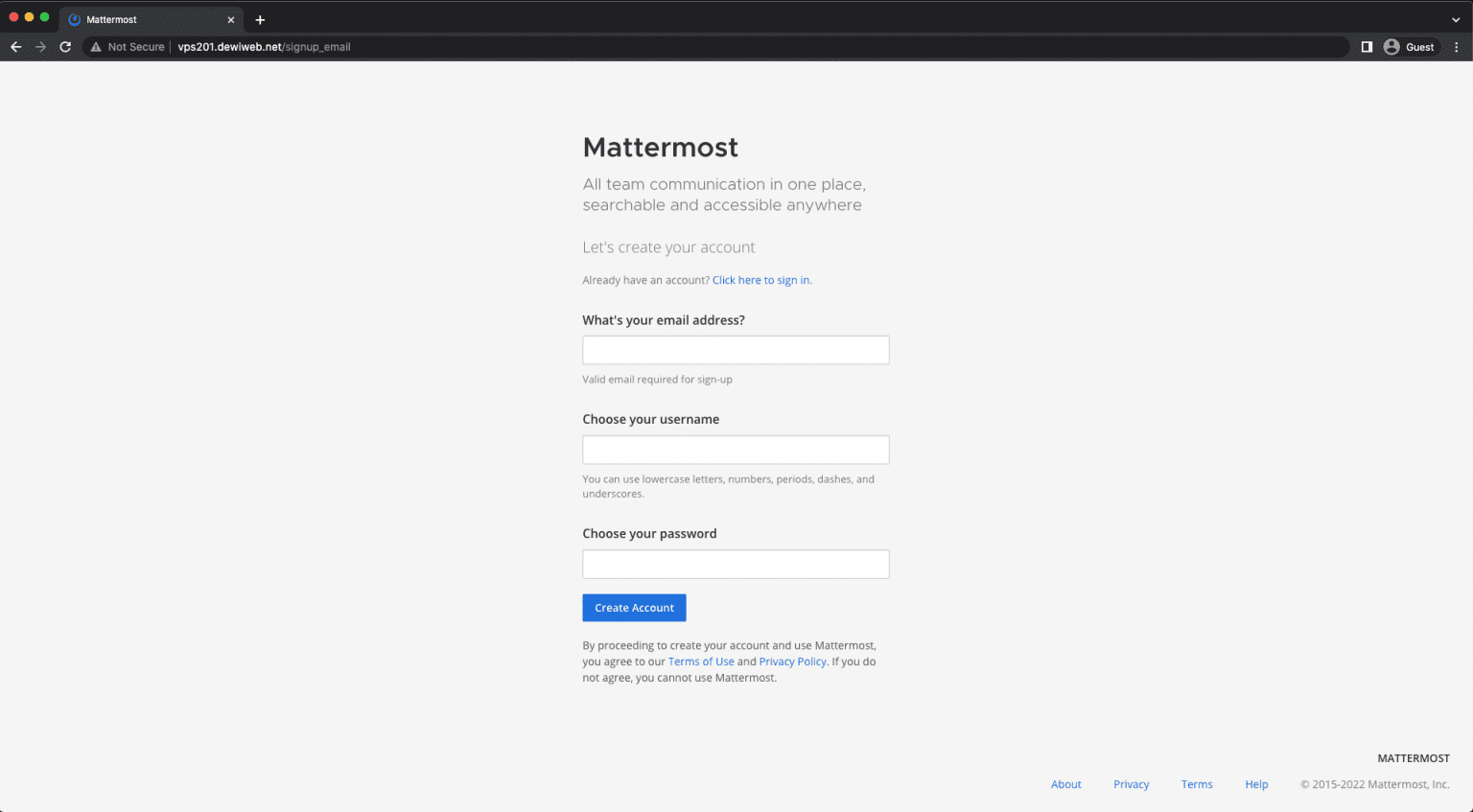Focus the password input field
The height and width of the screenshot is (812, 1473).
(736, 564)
